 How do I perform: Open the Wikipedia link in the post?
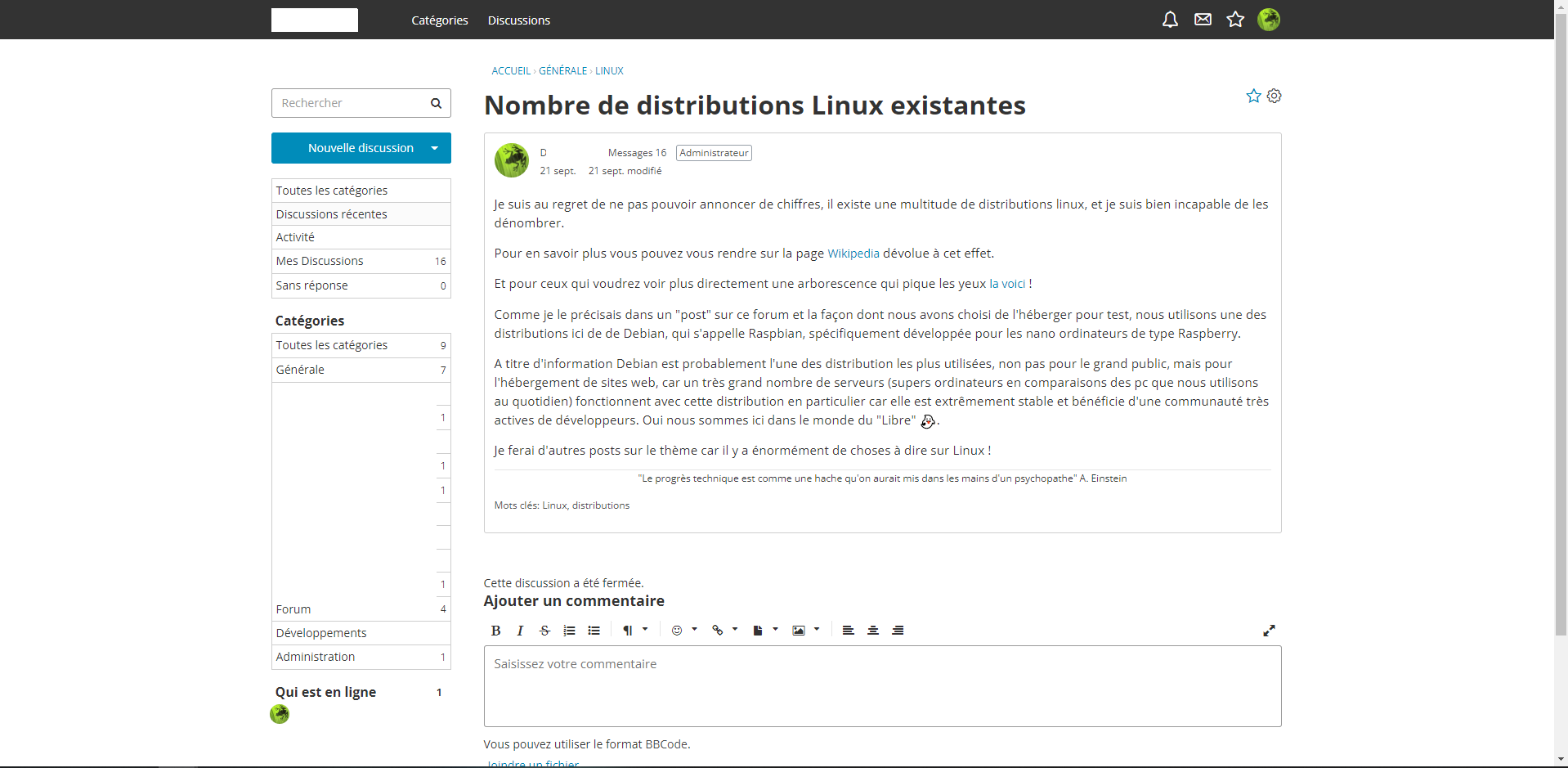pos(853,254)
